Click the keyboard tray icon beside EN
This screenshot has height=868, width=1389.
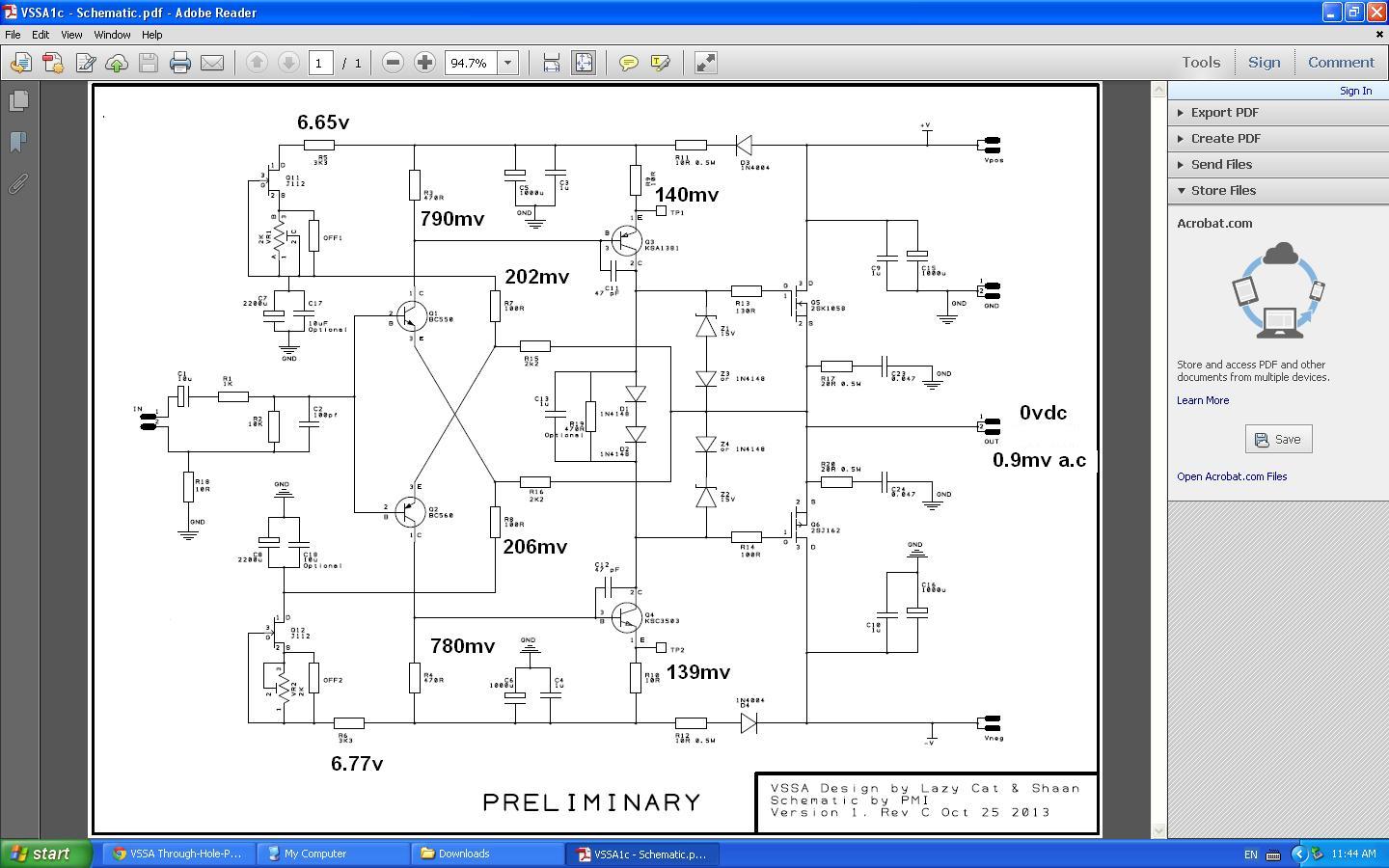click(1272, 854)
